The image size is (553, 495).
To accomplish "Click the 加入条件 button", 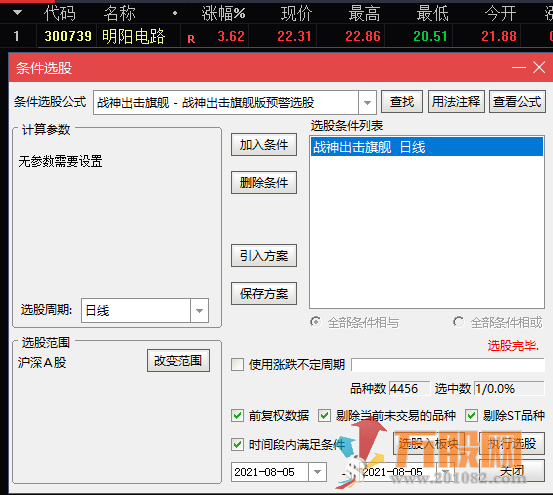I will 264,145.
